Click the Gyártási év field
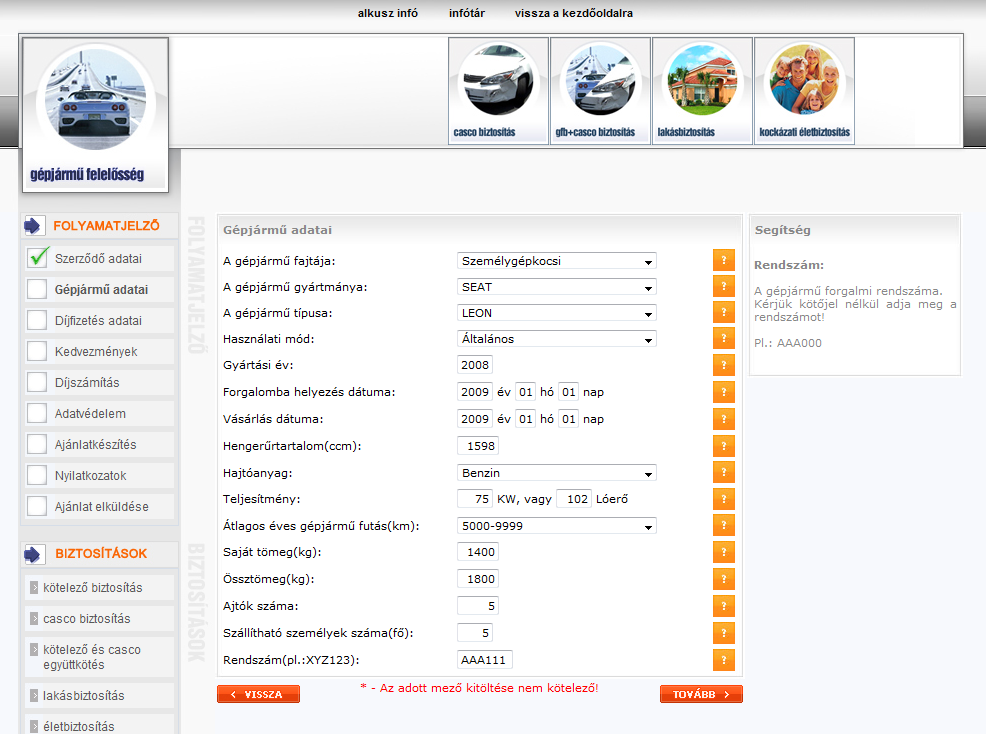The width and height of the screenshot is (986, 734). 475,365
